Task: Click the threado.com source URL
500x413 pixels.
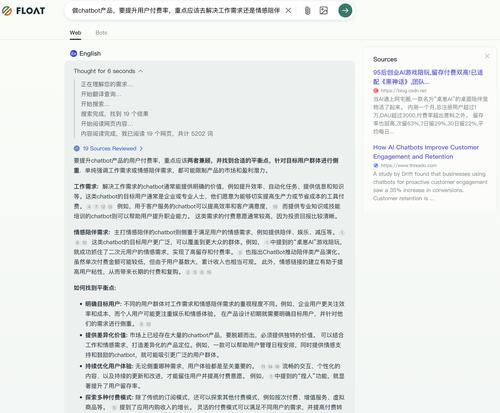Action: pyautogui.click(x=408, y=165)
